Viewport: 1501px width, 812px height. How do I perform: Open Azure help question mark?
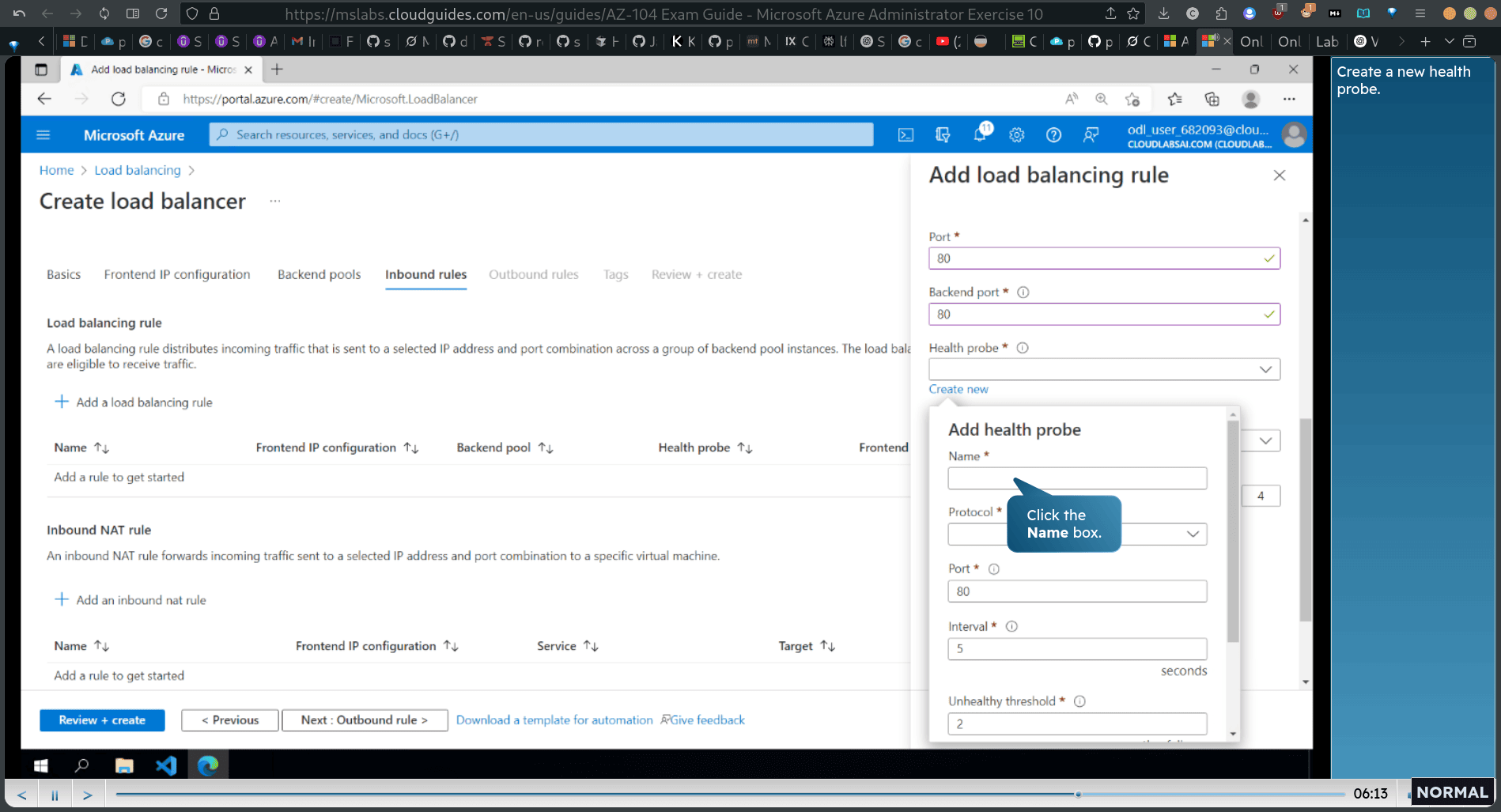click(1053, 135)
